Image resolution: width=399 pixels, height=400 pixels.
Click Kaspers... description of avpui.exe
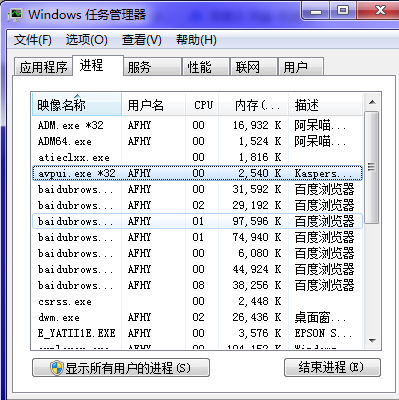pos(323,174)
